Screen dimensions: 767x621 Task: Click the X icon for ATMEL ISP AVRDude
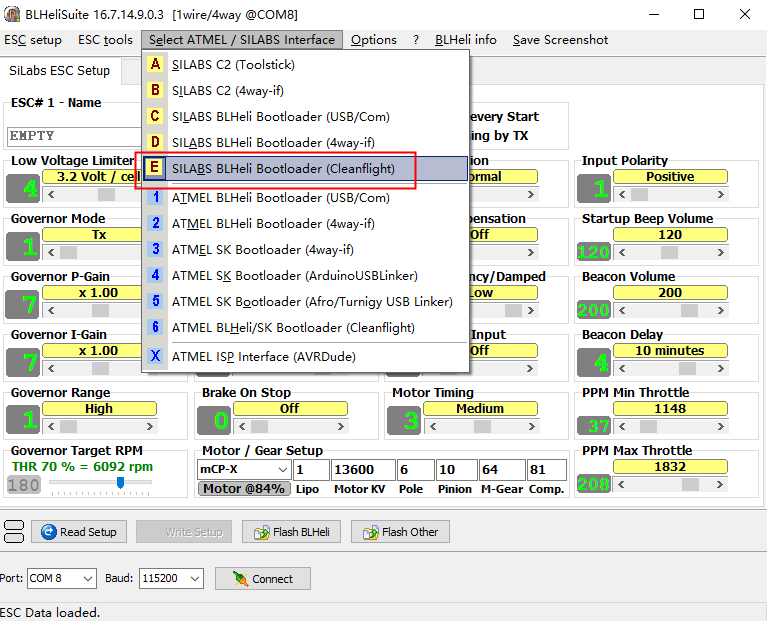[155, 356]
